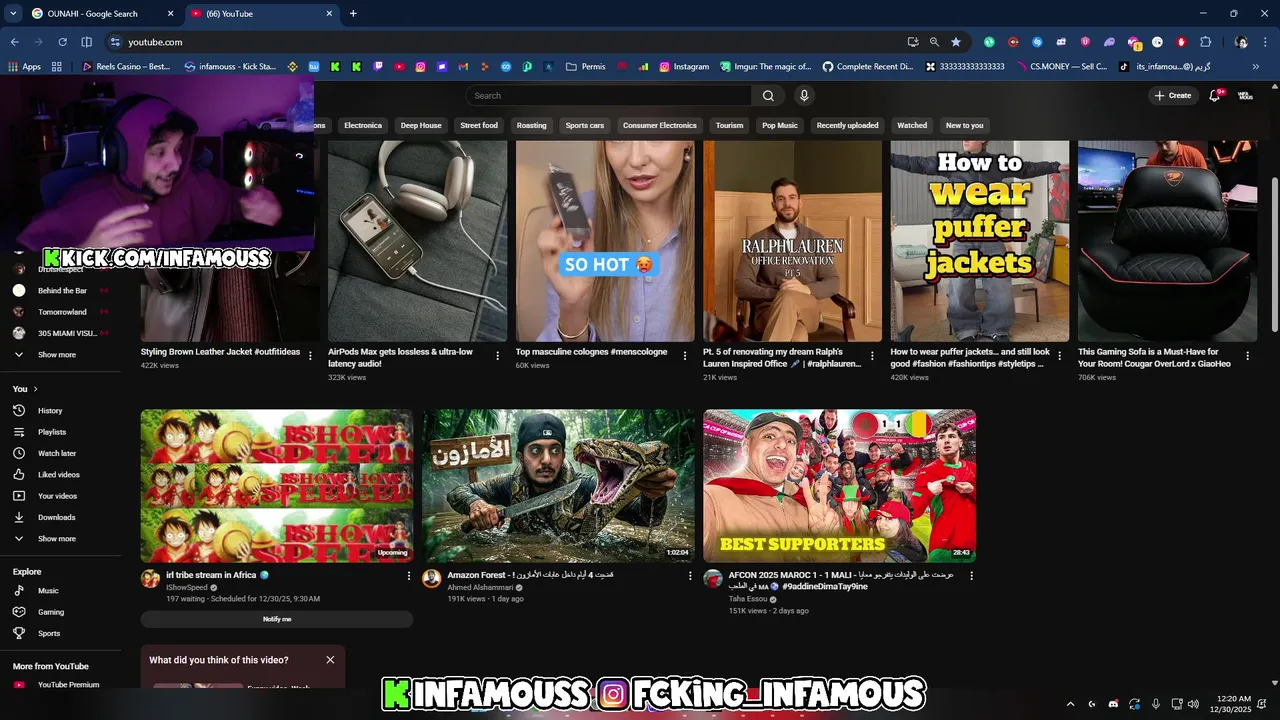
Task: Open Music under Explore
Action: (48, 591)
